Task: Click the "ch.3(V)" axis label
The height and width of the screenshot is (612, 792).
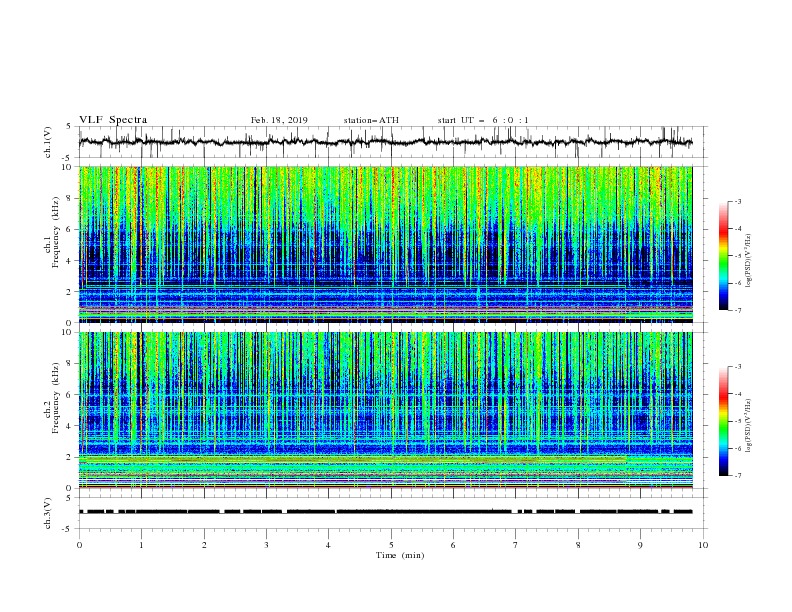Action: 48,513
